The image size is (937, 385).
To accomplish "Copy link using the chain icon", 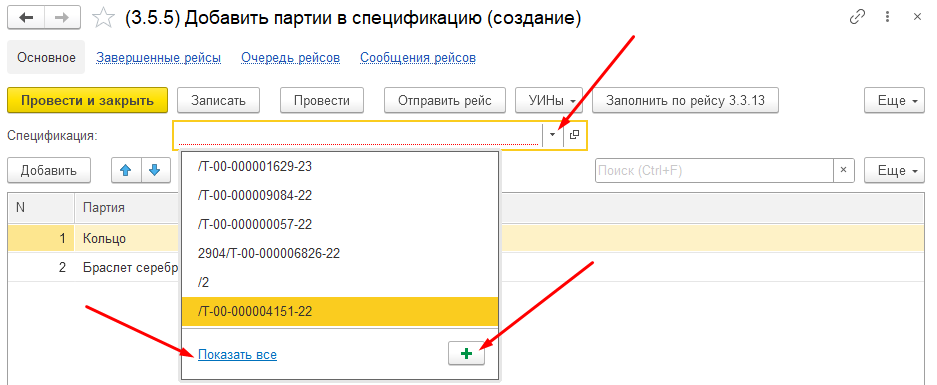I will [x=857, y=17].
